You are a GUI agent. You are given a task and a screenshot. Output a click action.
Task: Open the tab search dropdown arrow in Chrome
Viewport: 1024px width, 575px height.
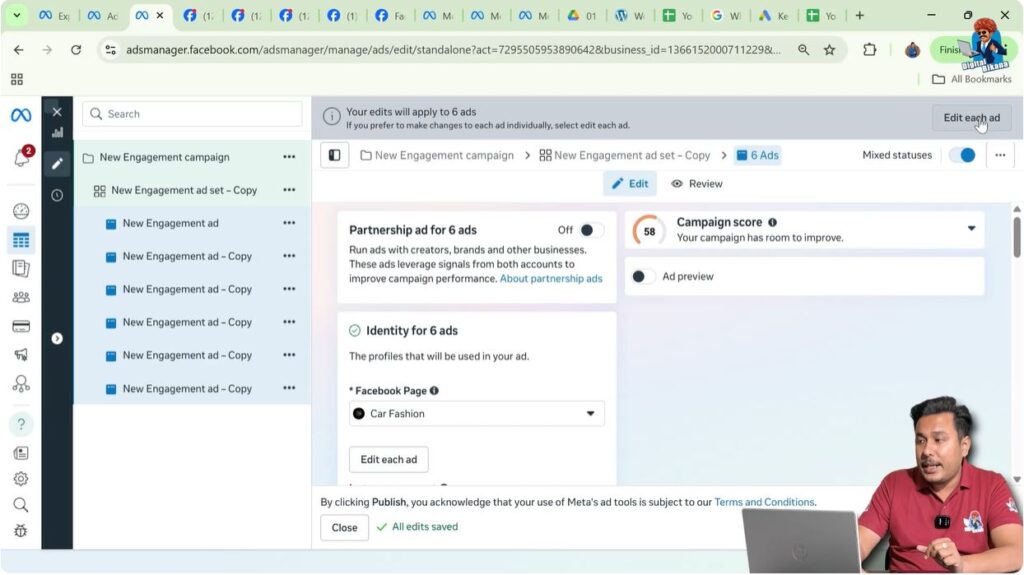tap(16, 15)
